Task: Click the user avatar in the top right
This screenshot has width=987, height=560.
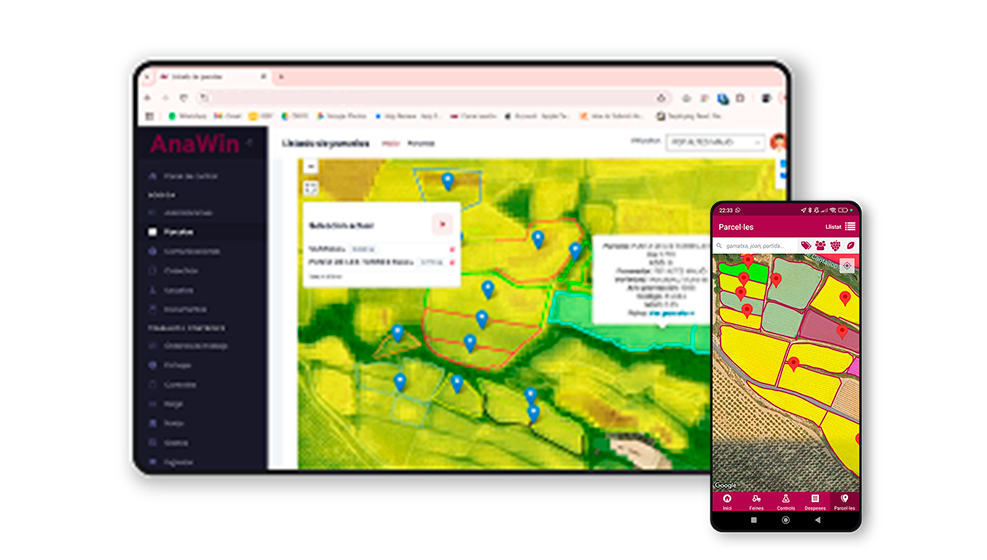Action: point(778,143)
